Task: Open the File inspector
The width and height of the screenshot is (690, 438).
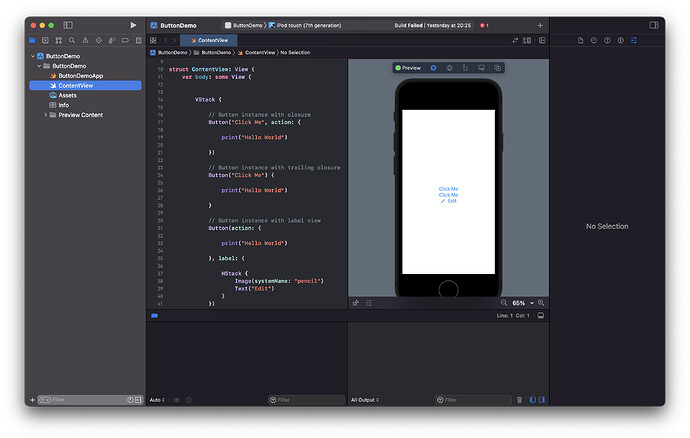Action: point(580,40)
